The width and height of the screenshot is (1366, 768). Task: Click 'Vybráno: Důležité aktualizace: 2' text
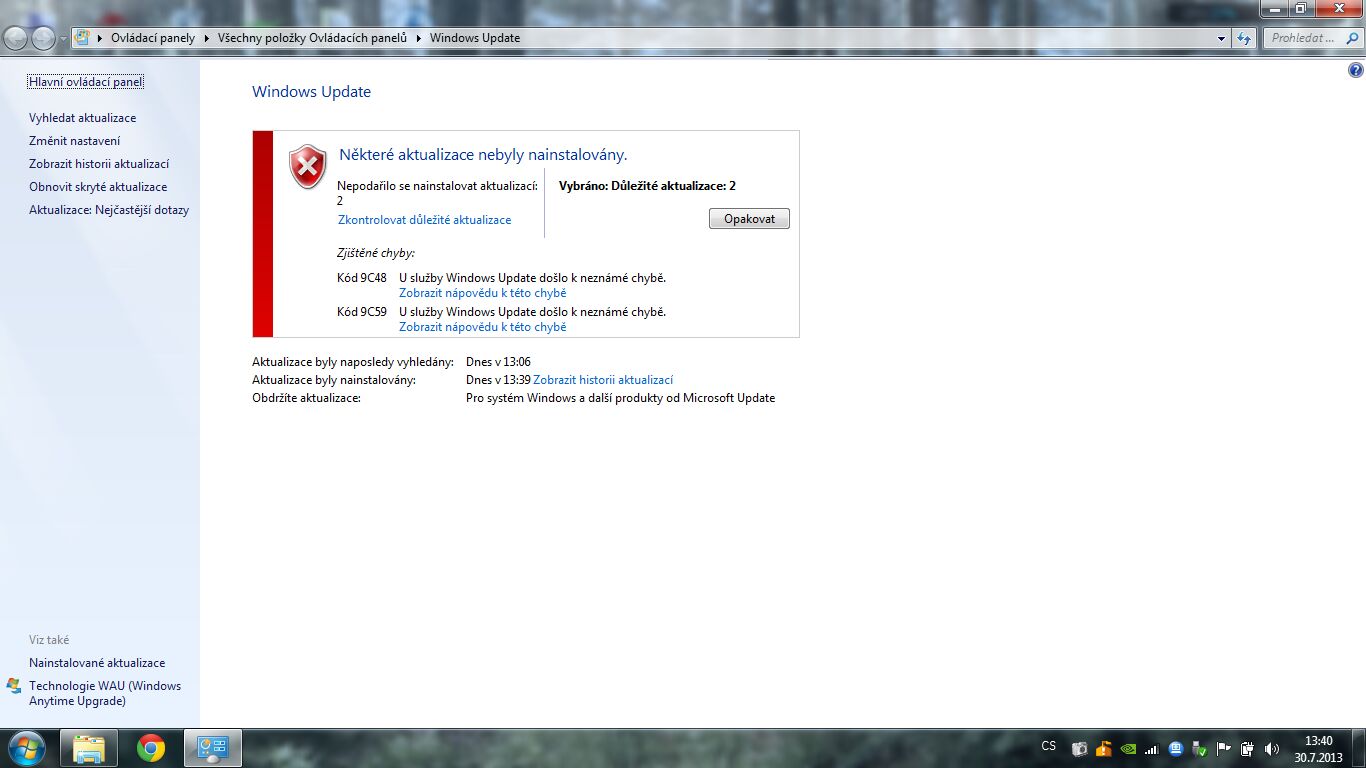647,186
